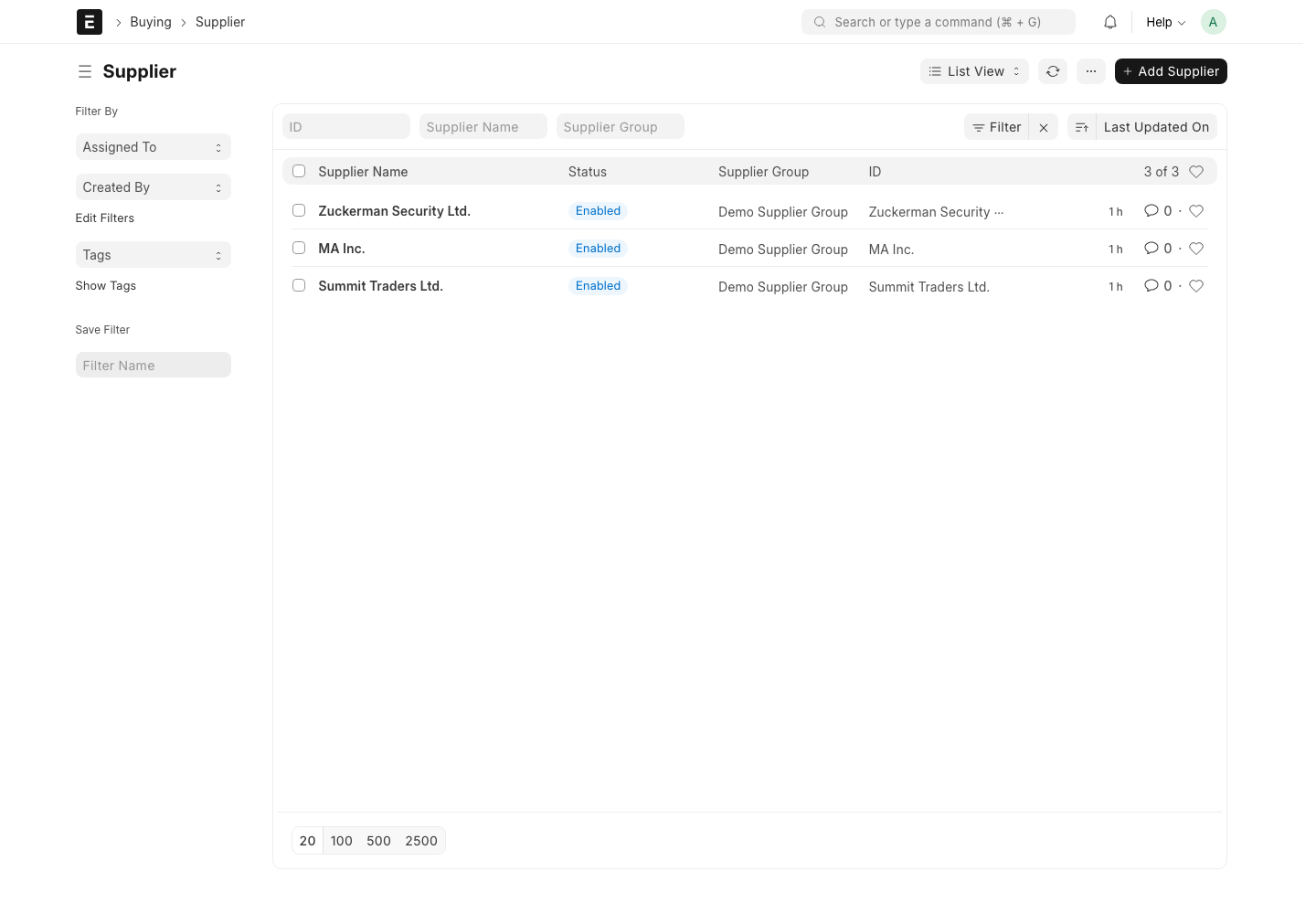Go to Buying breadcrumb
Screen dimensions: 1316x914
point(151,22)
